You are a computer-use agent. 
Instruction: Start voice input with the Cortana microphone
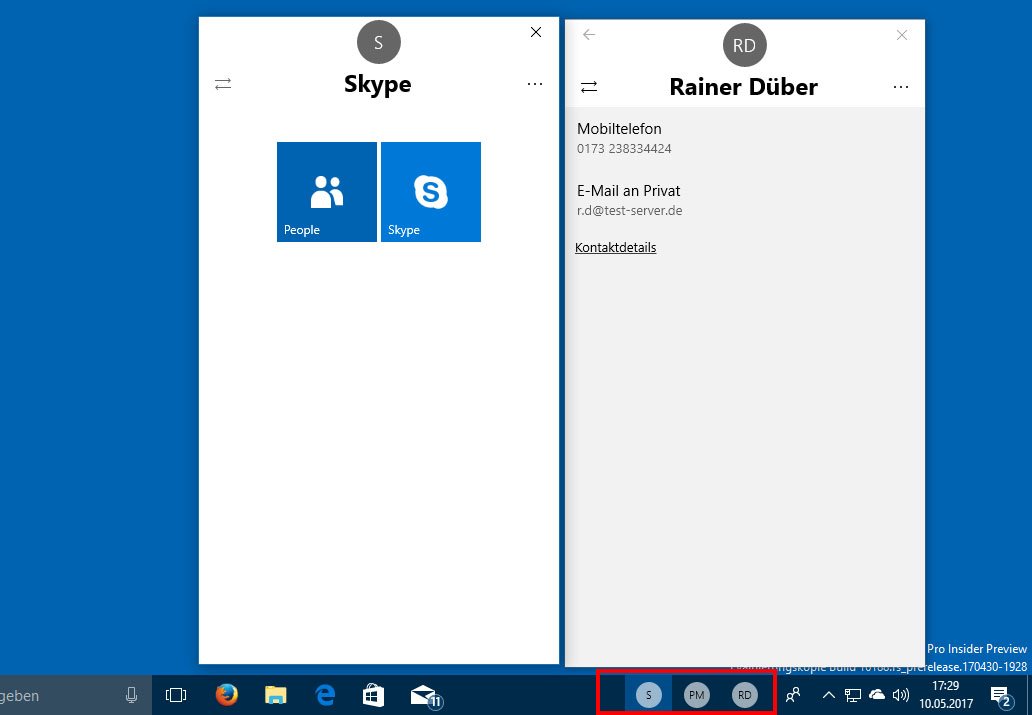click(x=131, y=694)
